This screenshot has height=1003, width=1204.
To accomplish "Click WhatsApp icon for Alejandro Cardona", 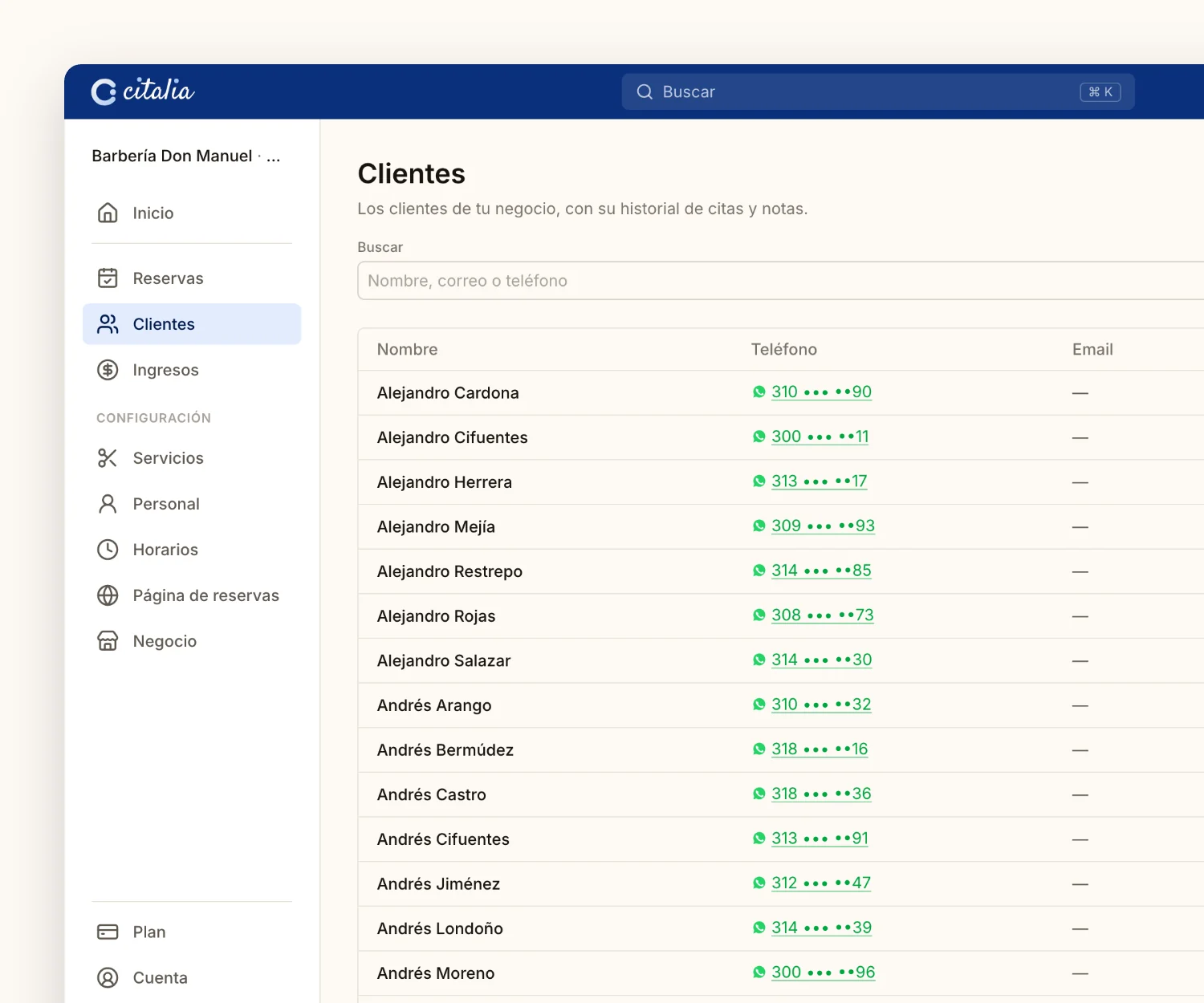I will [x=759, y=392].
